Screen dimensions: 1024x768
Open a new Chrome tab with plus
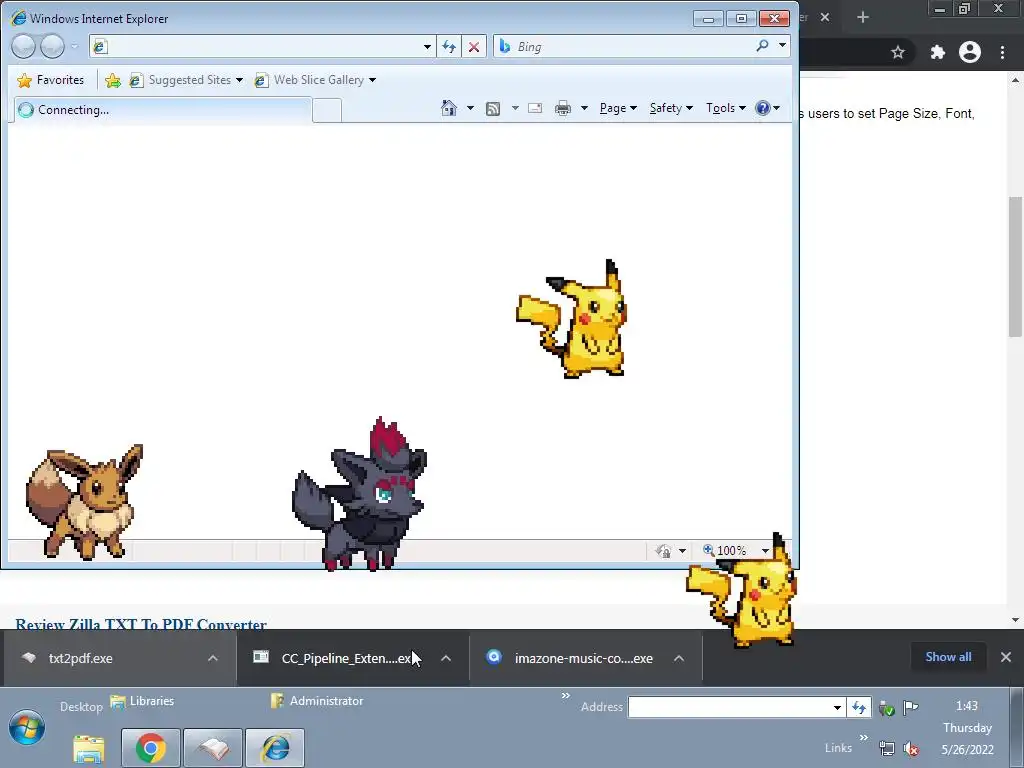click(863, 18)
